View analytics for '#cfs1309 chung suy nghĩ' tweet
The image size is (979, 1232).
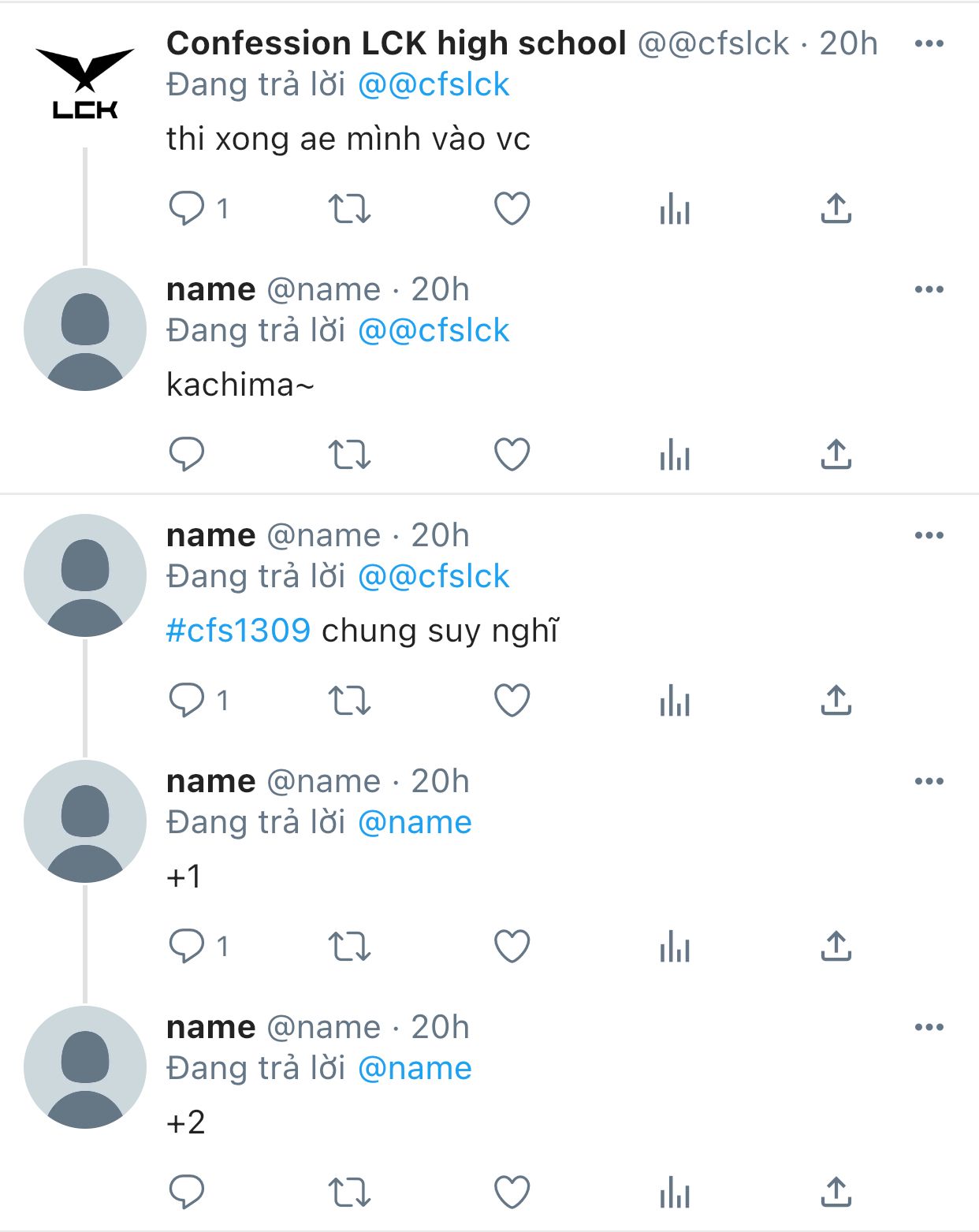pos(675,702)
